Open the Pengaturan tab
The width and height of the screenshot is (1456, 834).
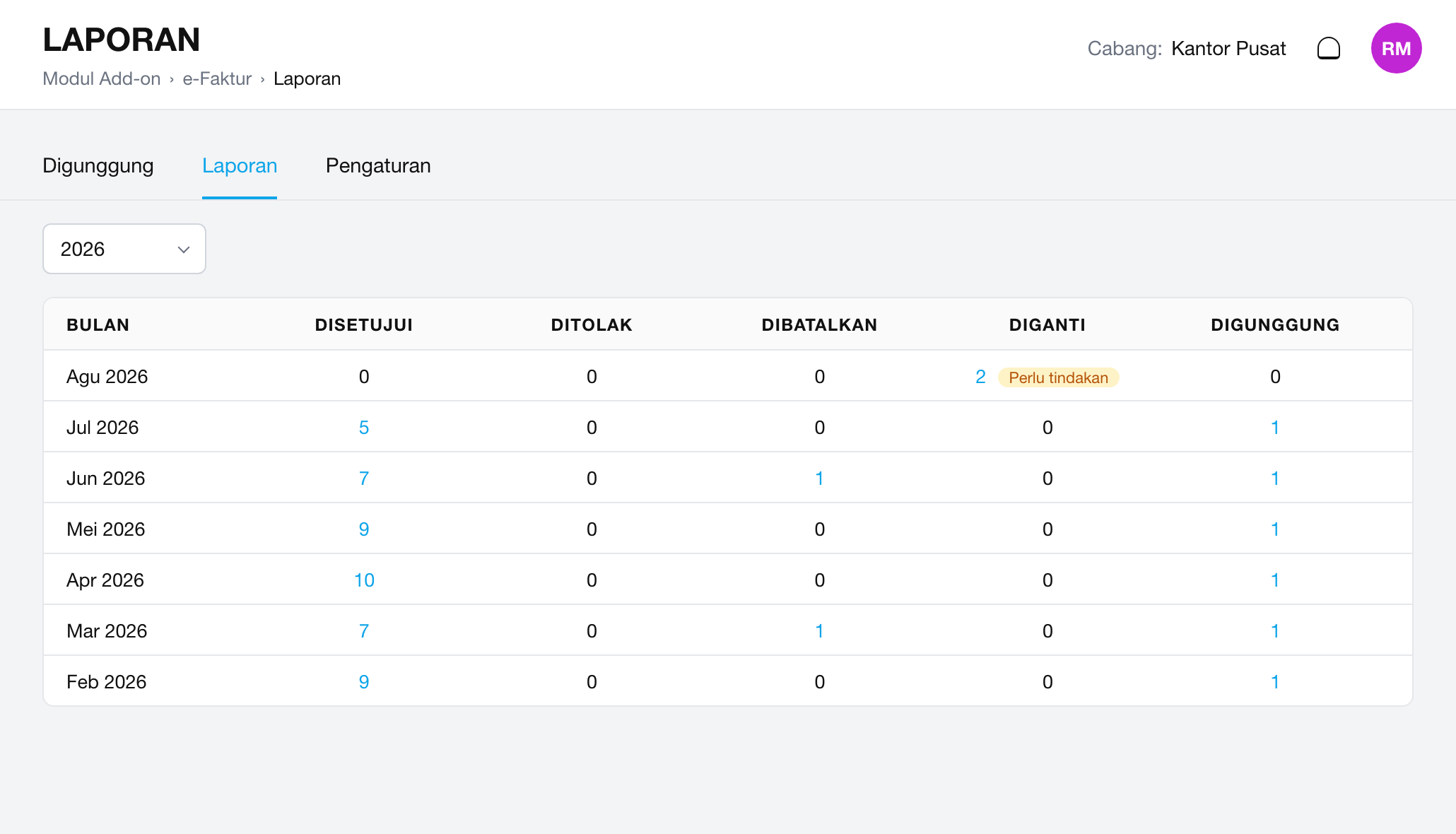378,165
